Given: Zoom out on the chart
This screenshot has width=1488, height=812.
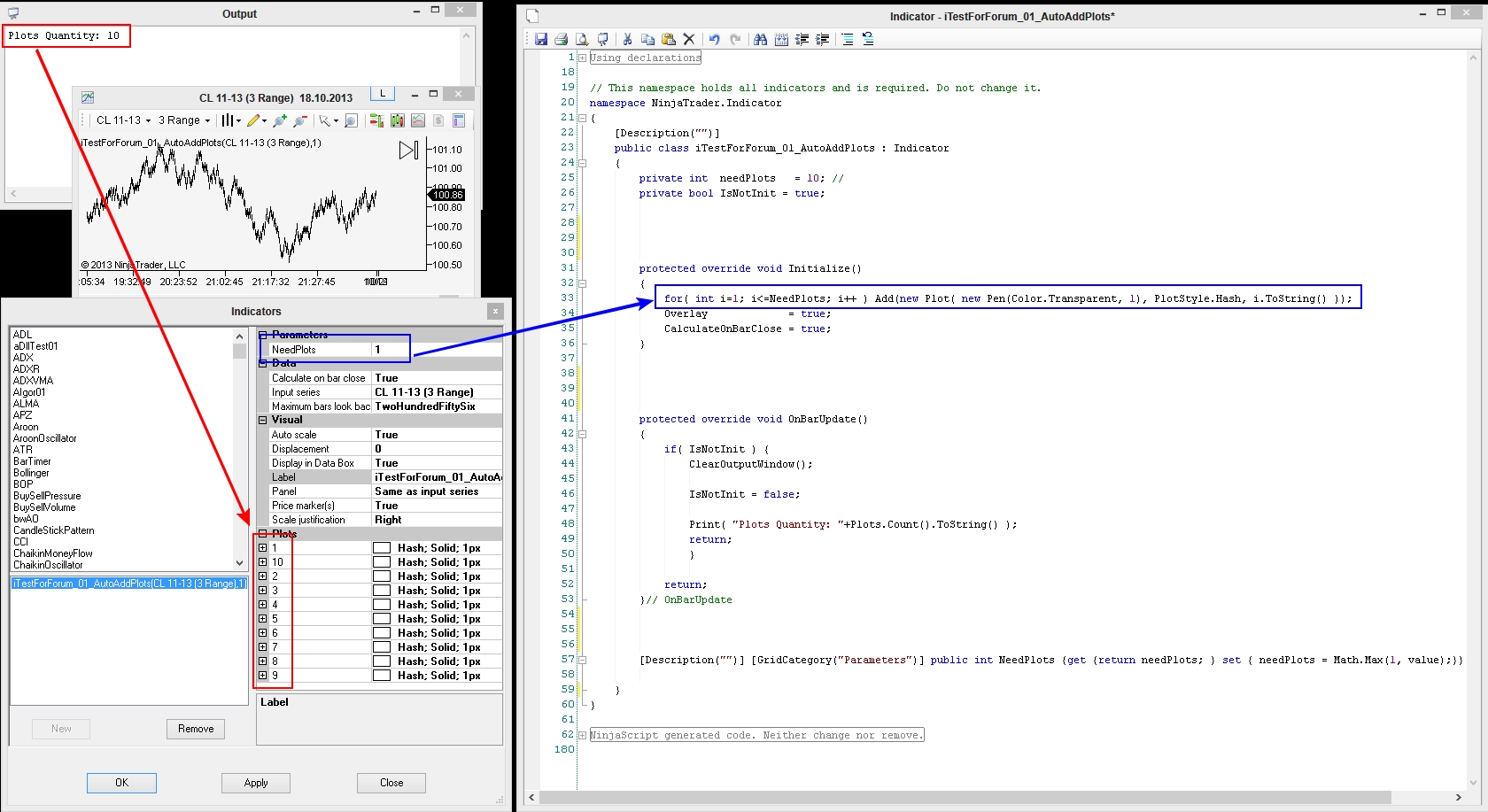Looking at the screenshot, I should point(300,120).
